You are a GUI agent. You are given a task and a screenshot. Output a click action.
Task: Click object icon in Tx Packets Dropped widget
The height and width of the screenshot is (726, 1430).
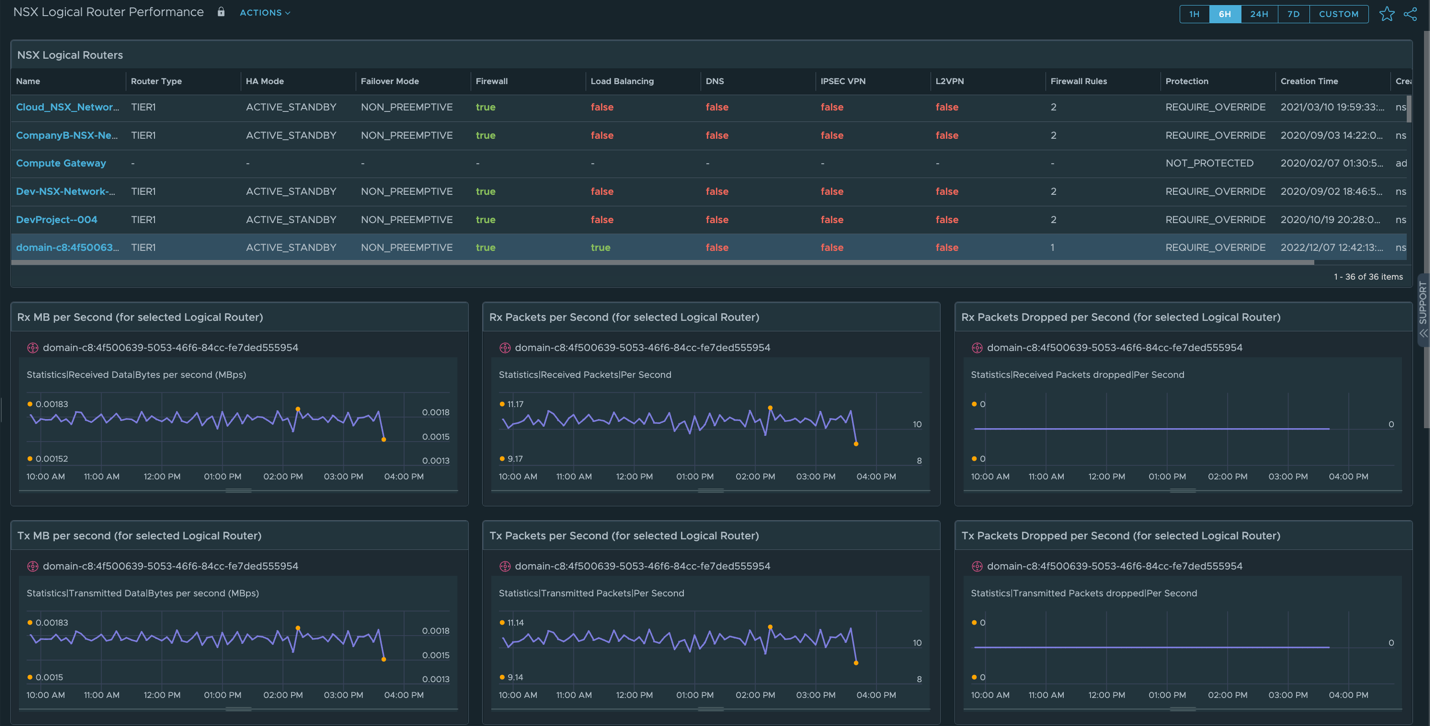(977, 566)
